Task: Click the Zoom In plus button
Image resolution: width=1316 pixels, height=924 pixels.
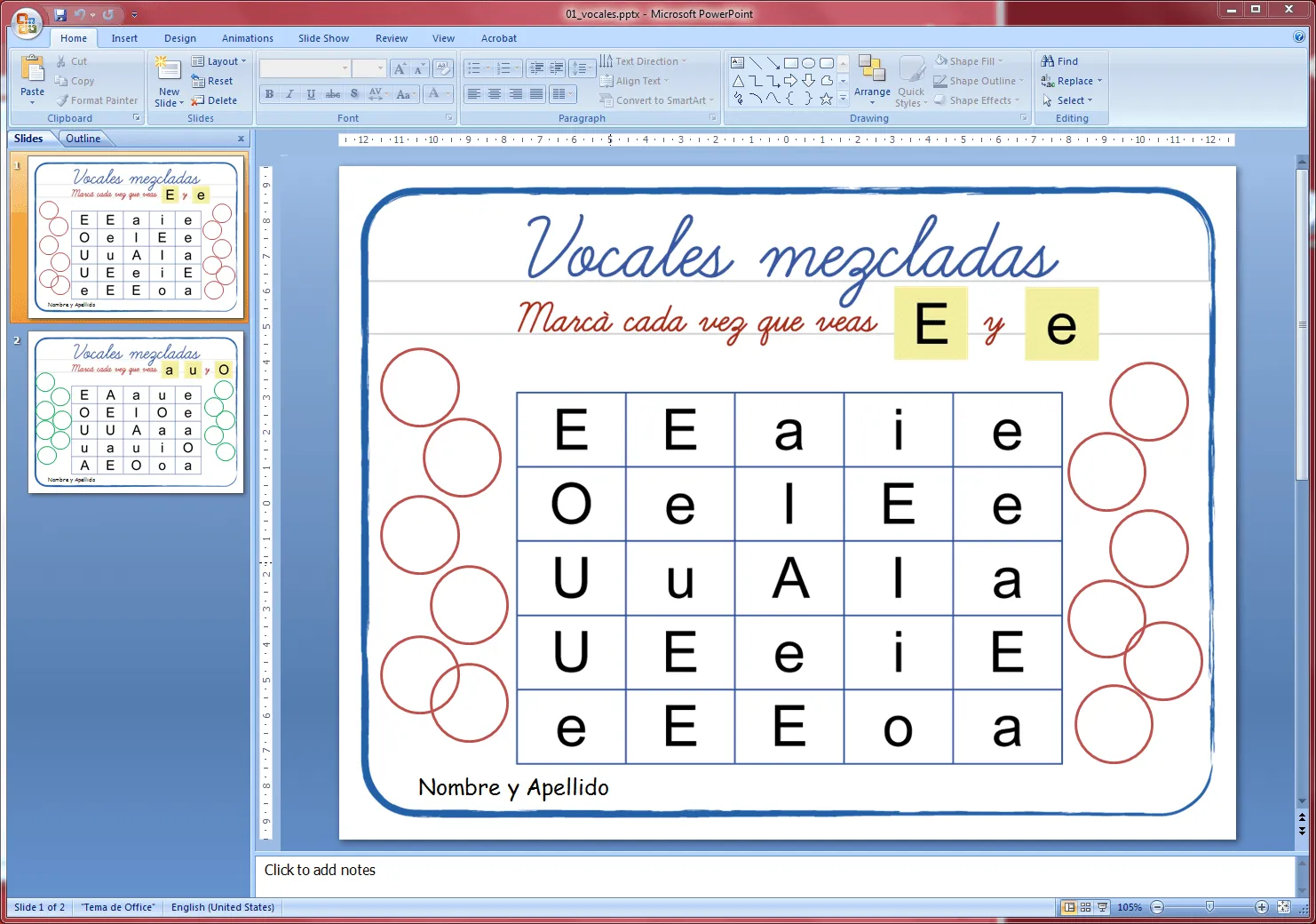Action: point(1262,907)
